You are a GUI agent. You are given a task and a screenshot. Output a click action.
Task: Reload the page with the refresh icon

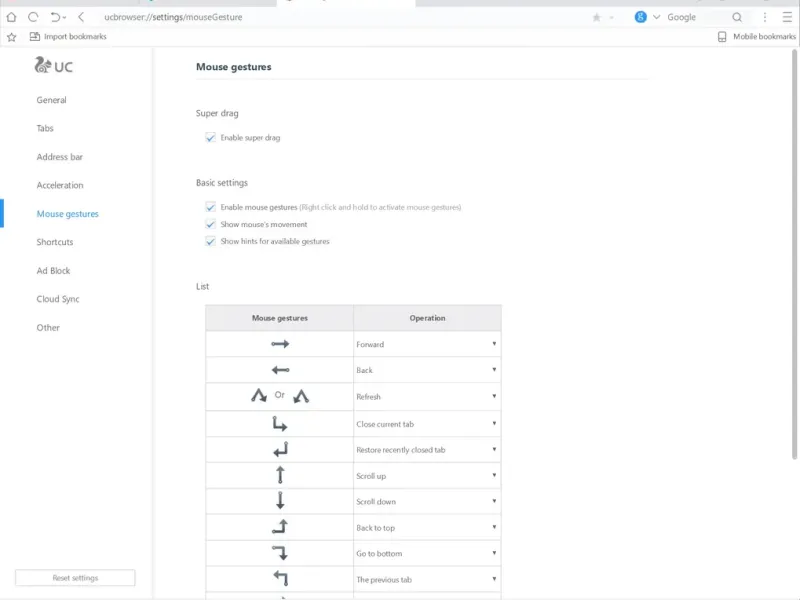tap(33, 17)
